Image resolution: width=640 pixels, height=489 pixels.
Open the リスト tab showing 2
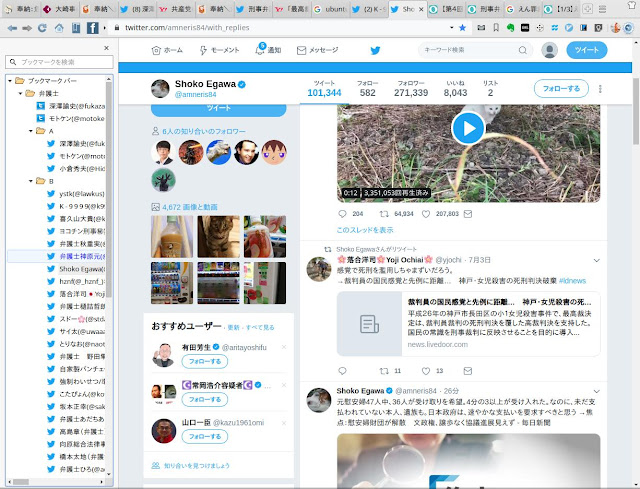pos(490,89)
